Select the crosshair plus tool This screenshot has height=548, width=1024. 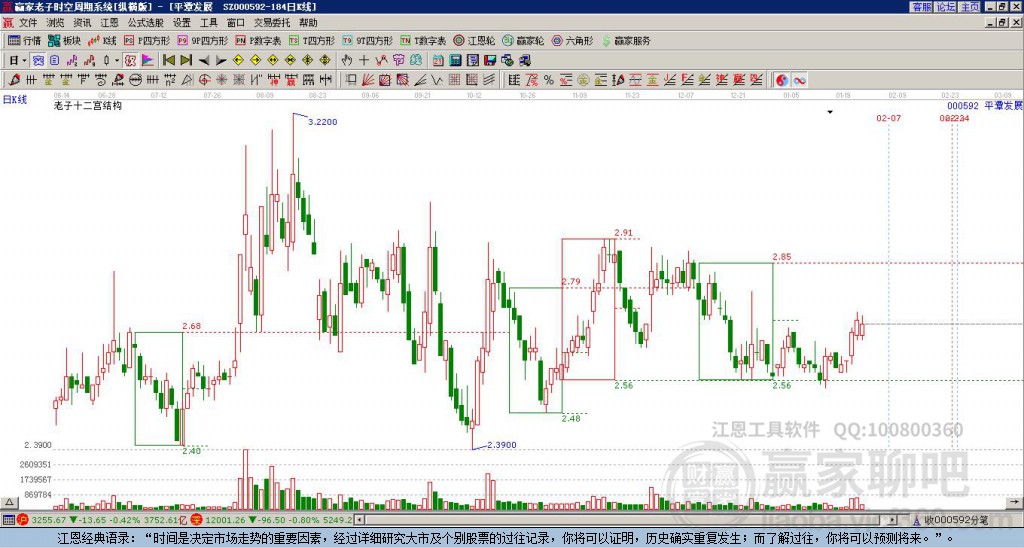click(x=364, y=61)
